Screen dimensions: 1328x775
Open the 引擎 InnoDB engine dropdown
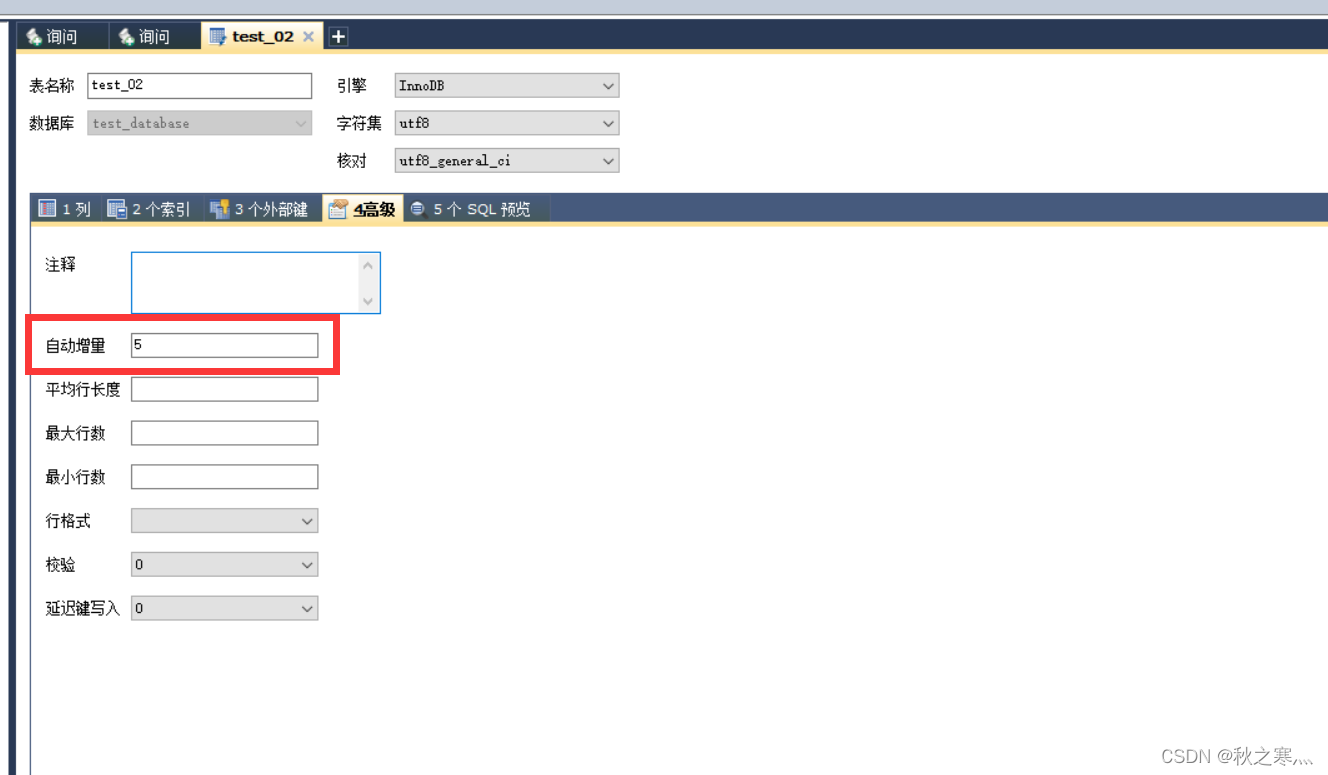[x=507, y=86]
